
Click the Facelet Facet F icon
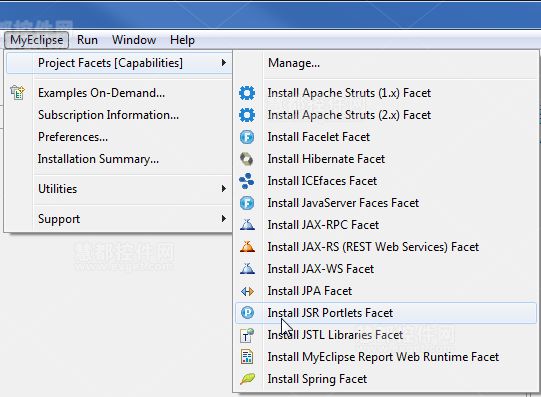[x=247, y=137]
